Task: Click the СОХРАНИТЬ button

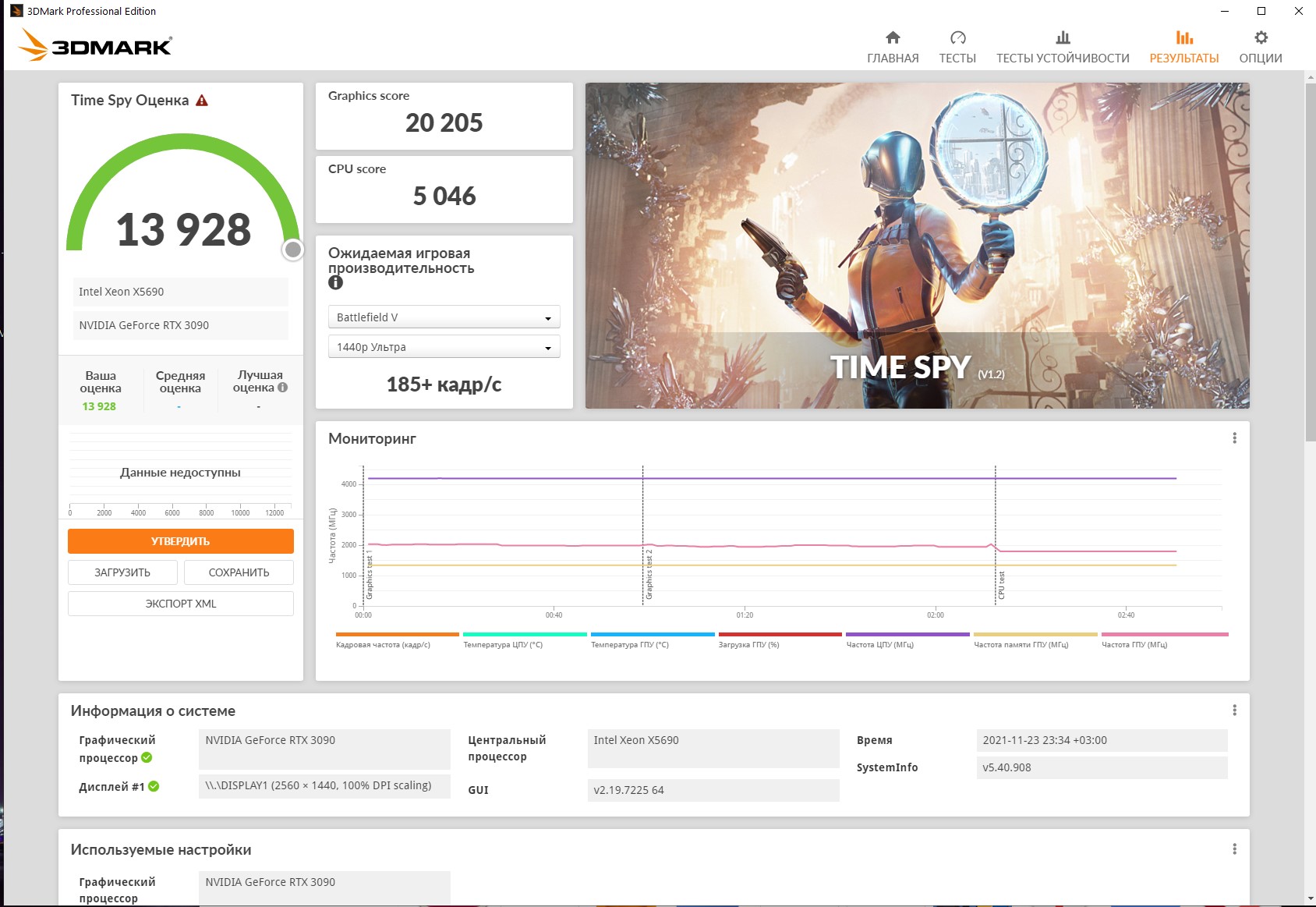Action: tap(239, 572)
